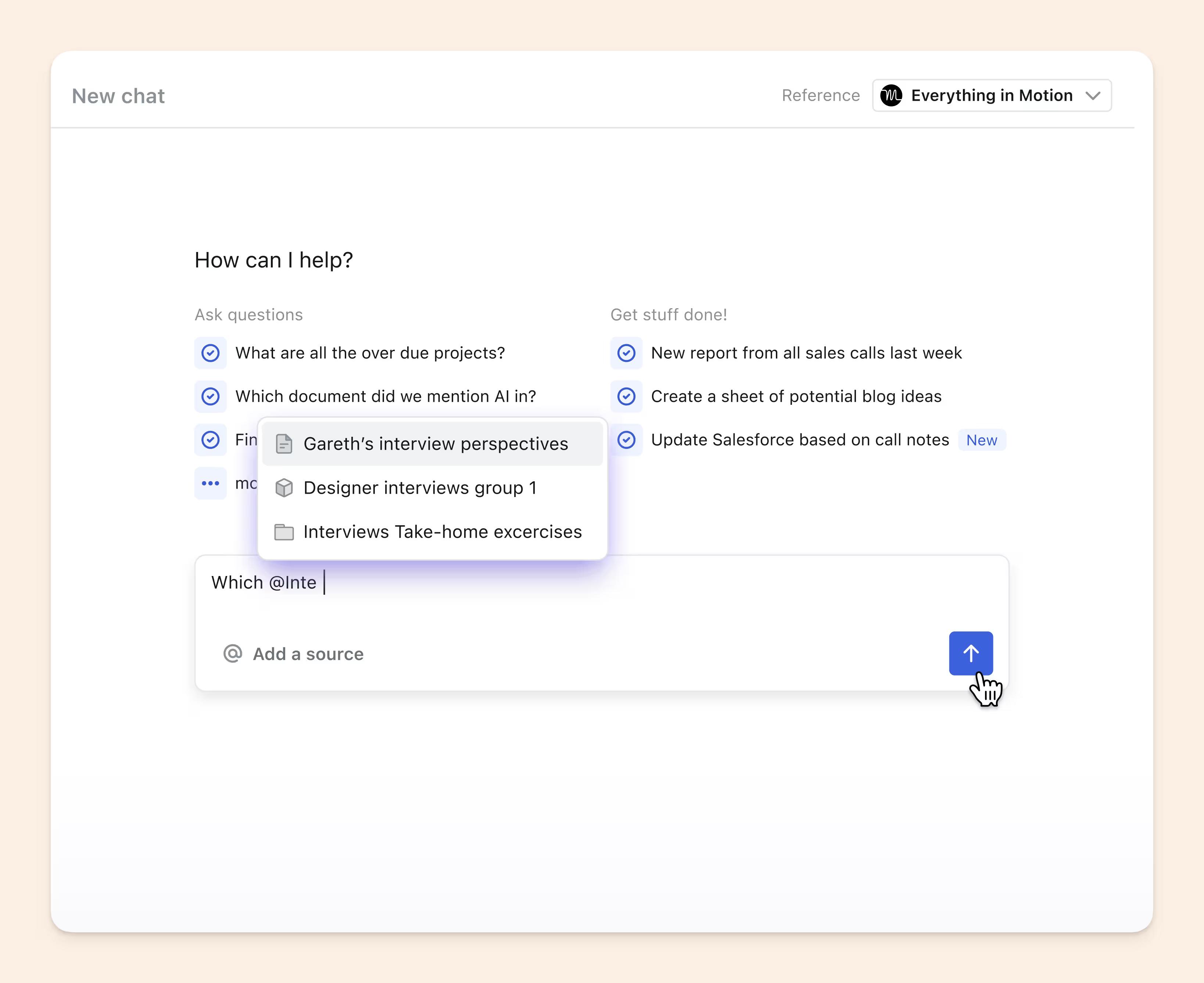
Task: Choose New report from all sales calls last week
Action: coord(806,353)
